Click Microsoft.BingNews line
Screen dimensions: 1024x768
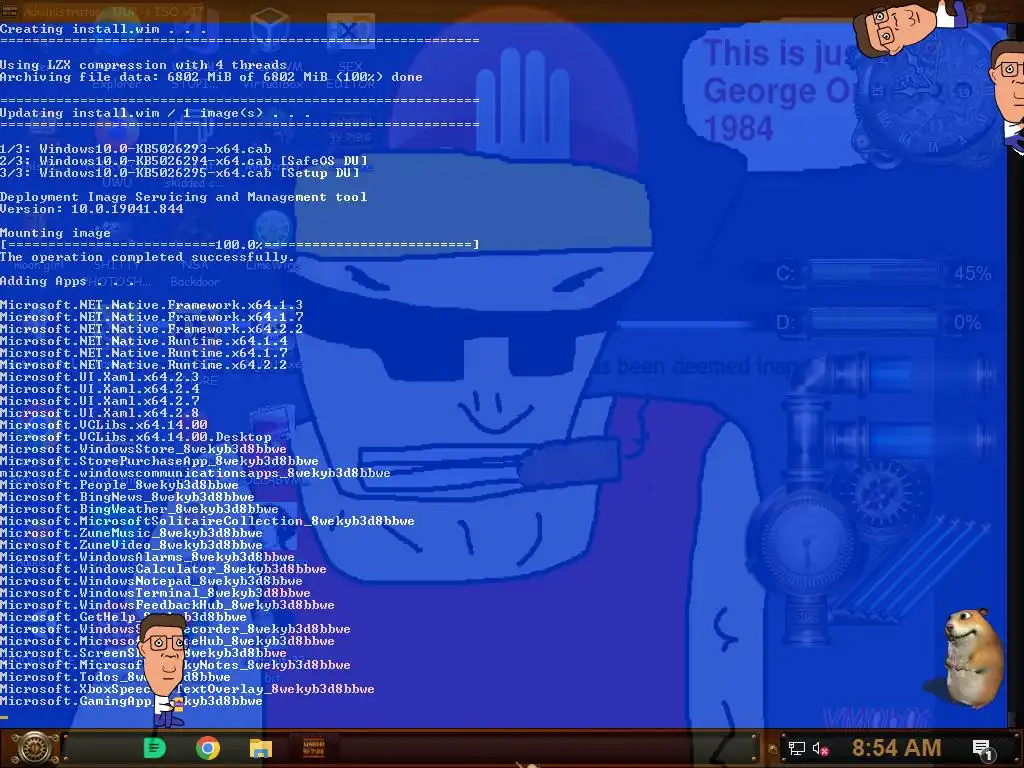coord(127,497)
